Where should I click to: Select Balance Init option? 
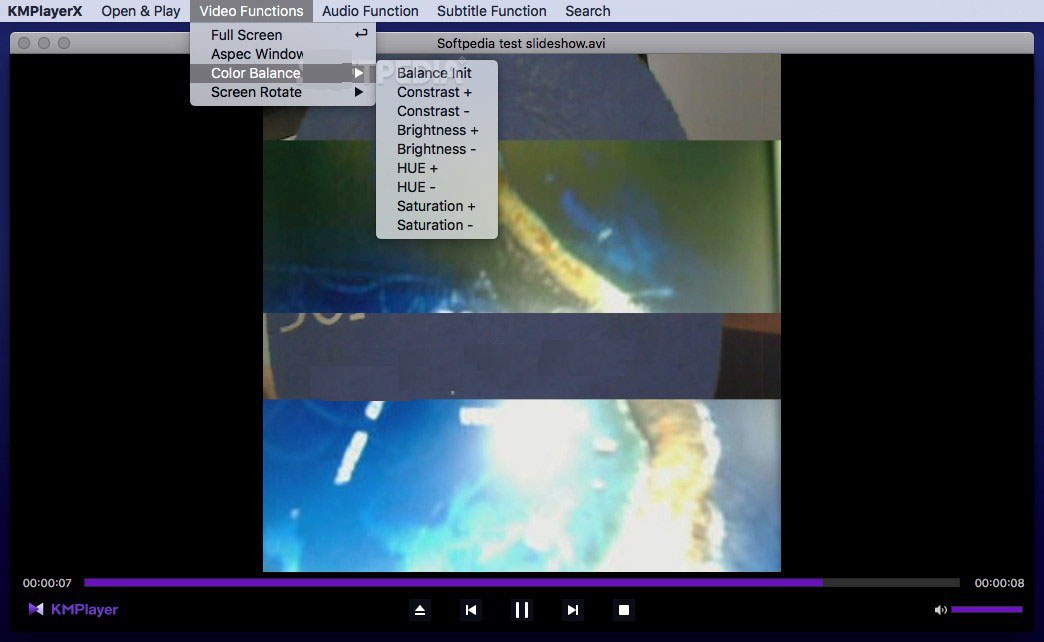(x=437, y=73)
